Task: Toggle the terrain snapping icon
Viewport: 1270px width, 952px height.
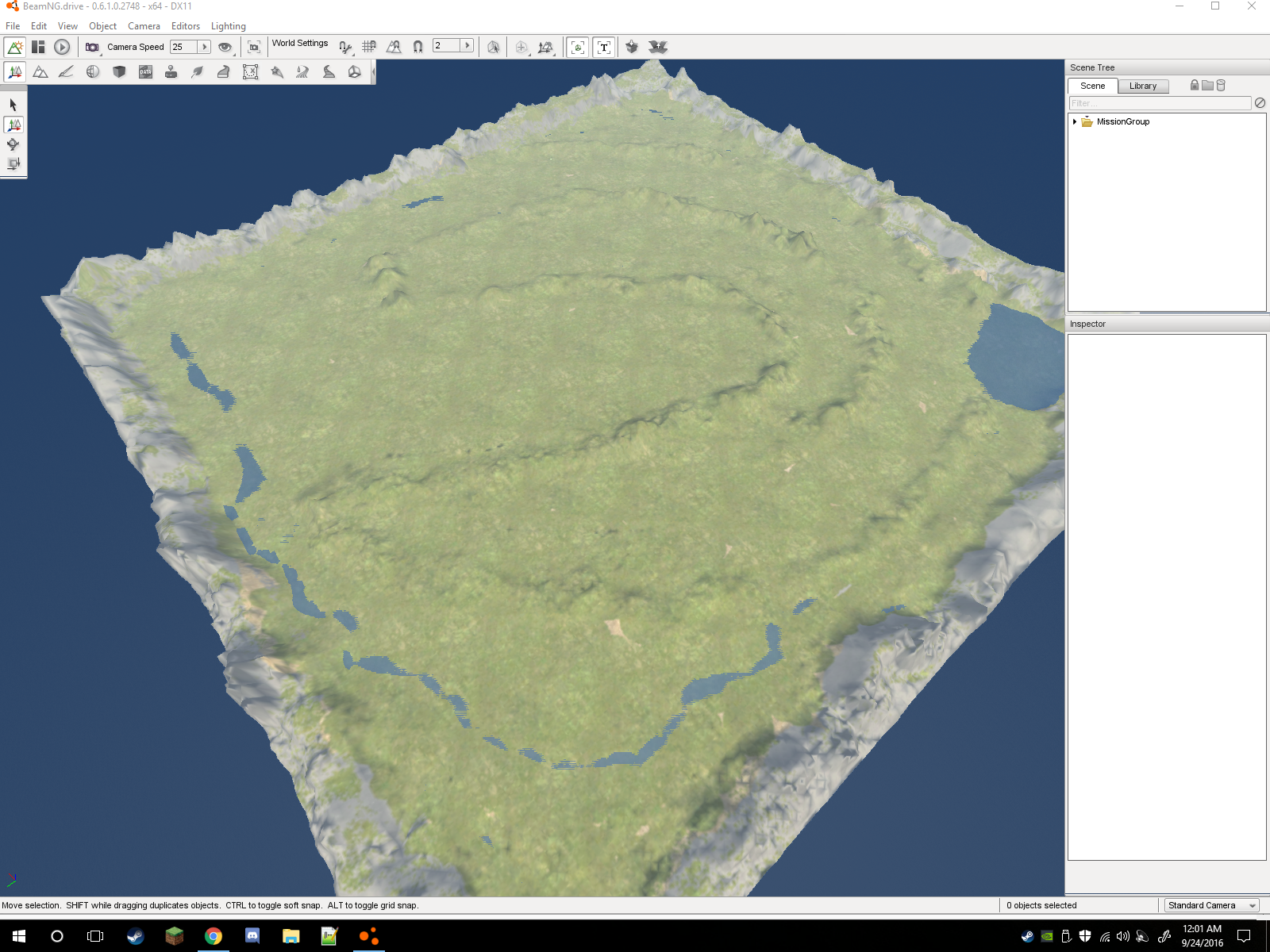Action: coord(394,47)
